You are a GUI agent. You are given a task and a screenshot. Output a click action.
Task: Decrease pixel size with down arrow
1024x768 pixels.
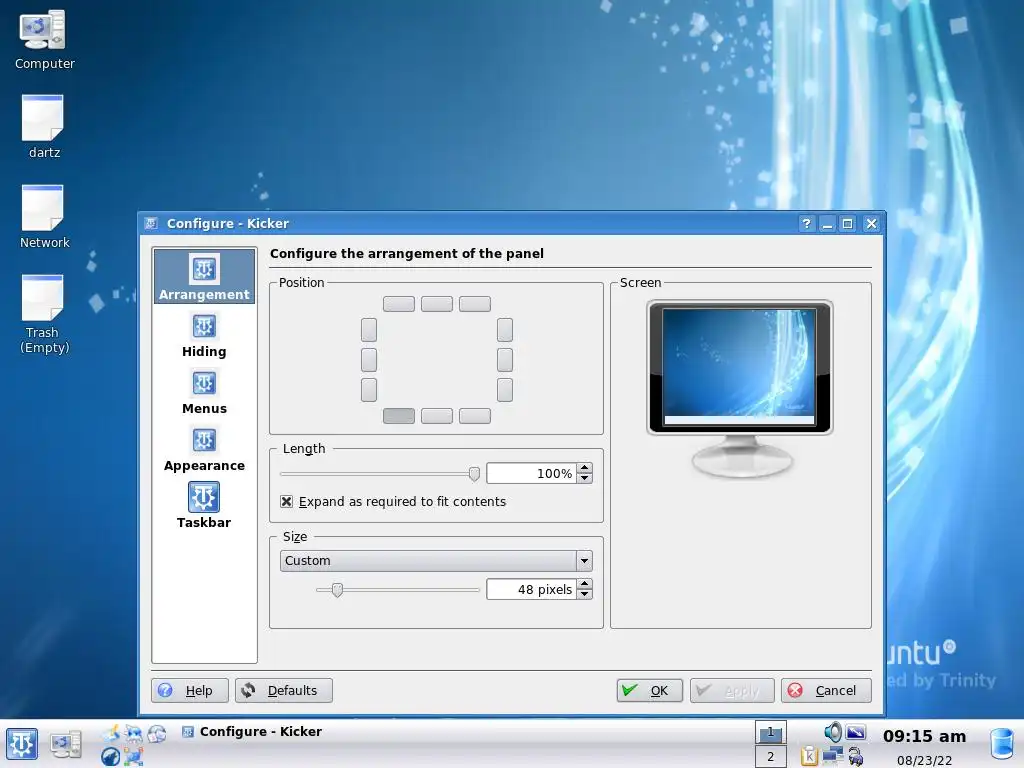(x=585, y=594)
